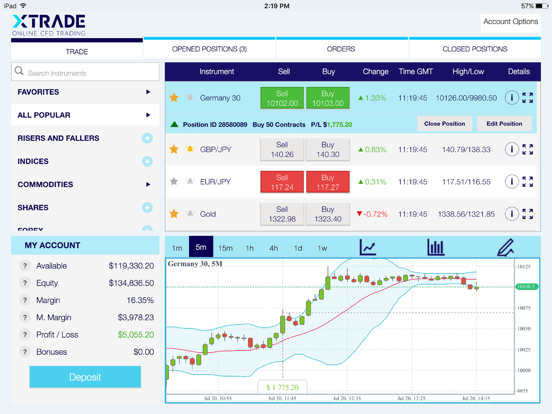
Task: Expand Shares with plus icon
Action: pos(147,207)
